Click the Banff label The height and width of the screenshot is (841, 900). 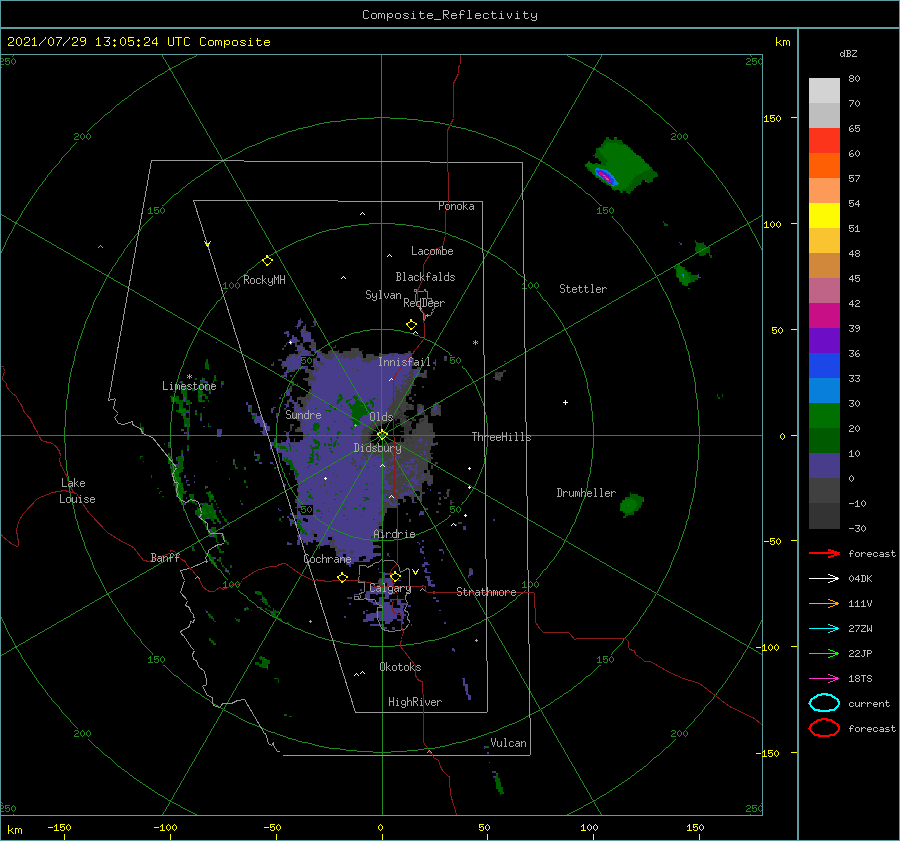click(165, 558)
